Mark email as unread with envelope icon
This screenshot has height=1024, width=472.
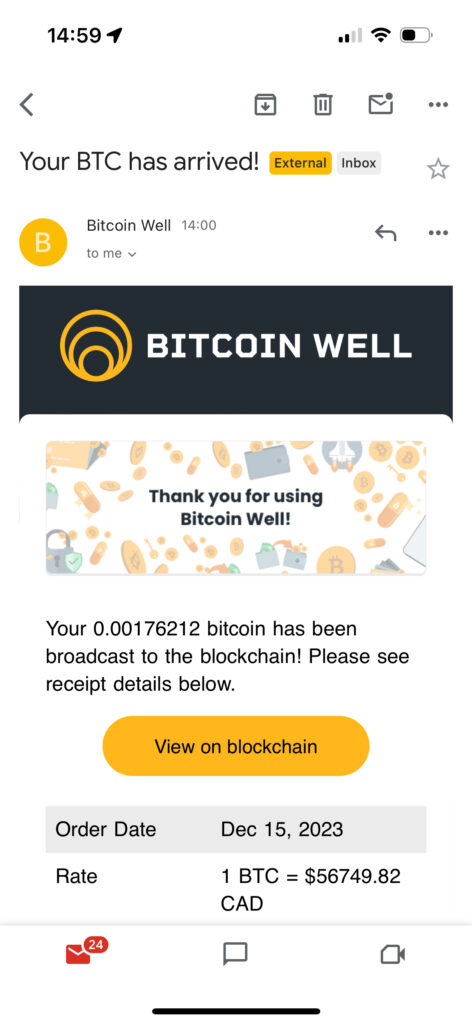(x=381, y=103)
